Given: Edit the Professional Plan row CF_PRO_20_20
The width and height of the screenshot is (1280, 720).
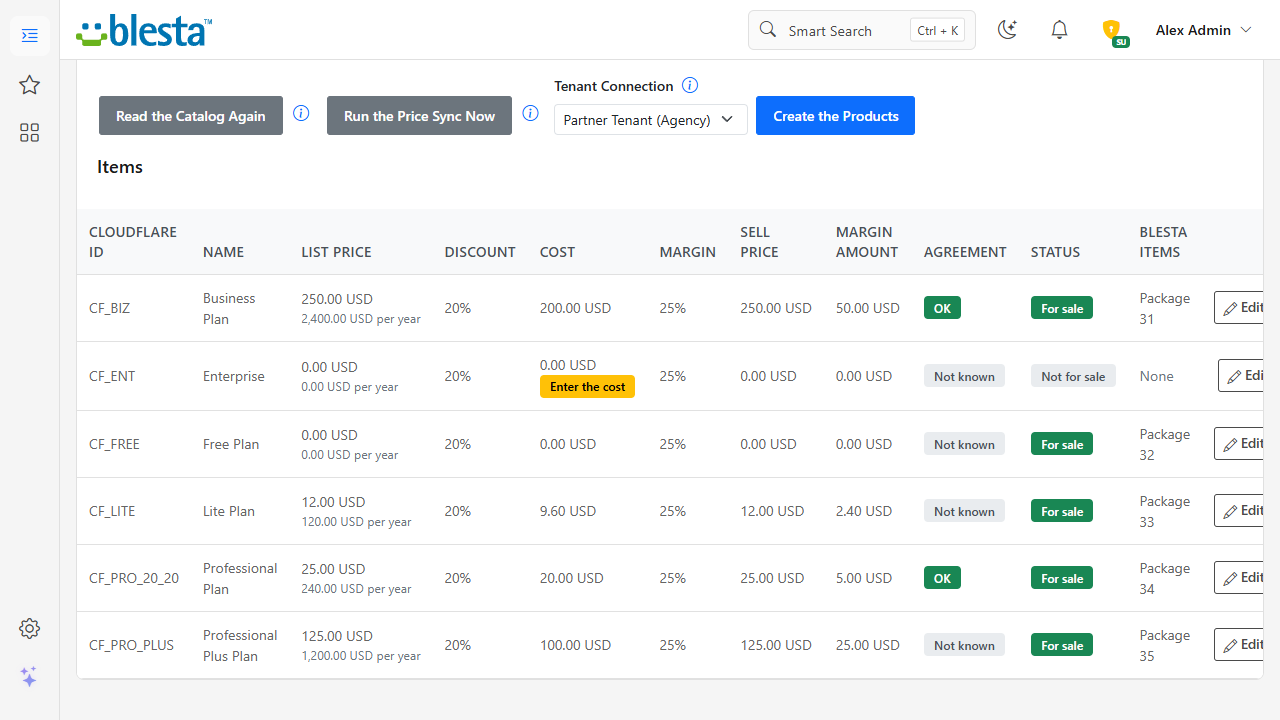Looking at the screenshot, I should pyautogui.click(x=1240, y=578).
